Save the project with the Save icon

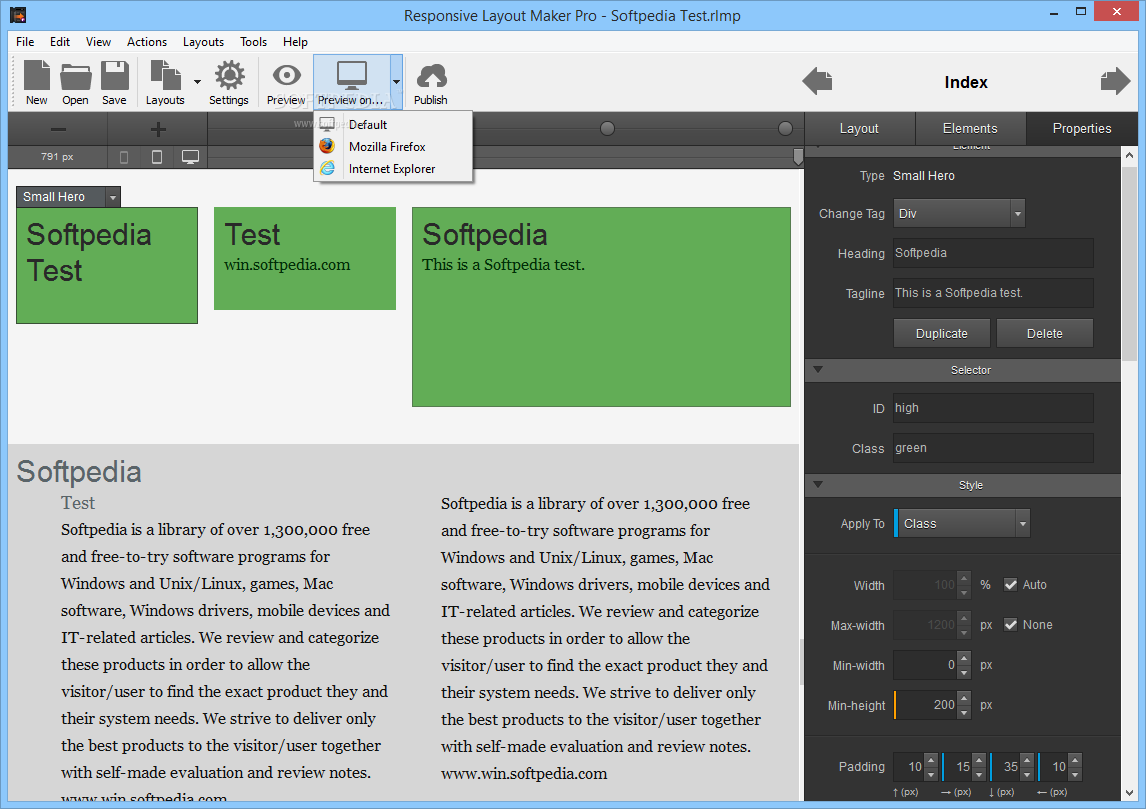click(x=114, y=82)
